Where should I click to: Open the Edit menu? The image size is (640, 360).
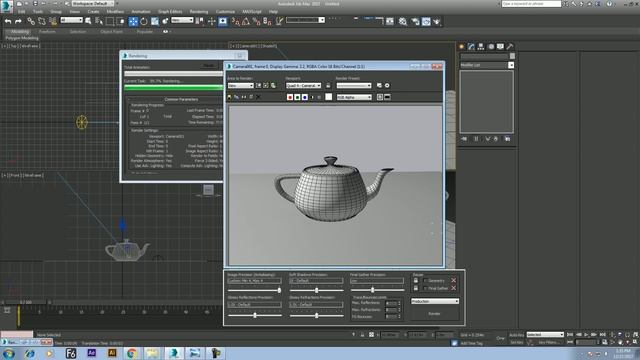(21, 12)
